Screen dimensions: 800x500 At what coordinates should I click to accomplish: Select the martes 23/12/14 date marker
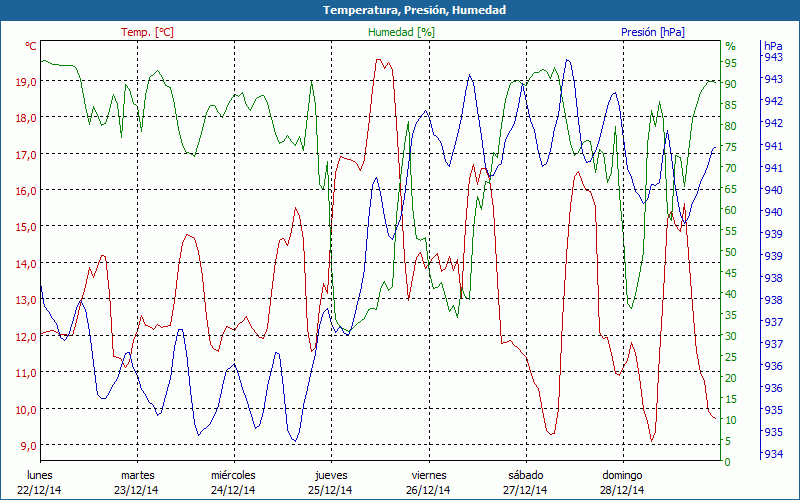pyautogui.click(x=137, y=482)
